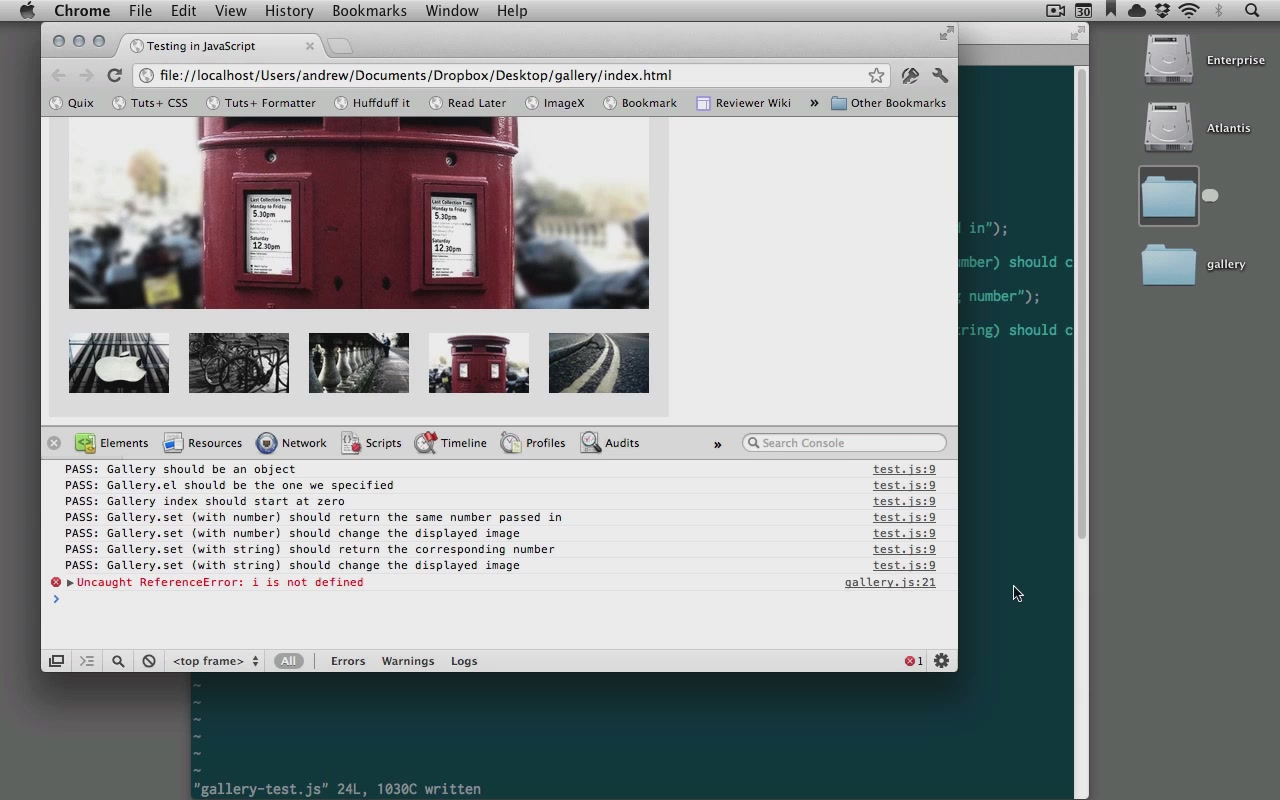Click the bicycles thumbnail

point(239,363)
